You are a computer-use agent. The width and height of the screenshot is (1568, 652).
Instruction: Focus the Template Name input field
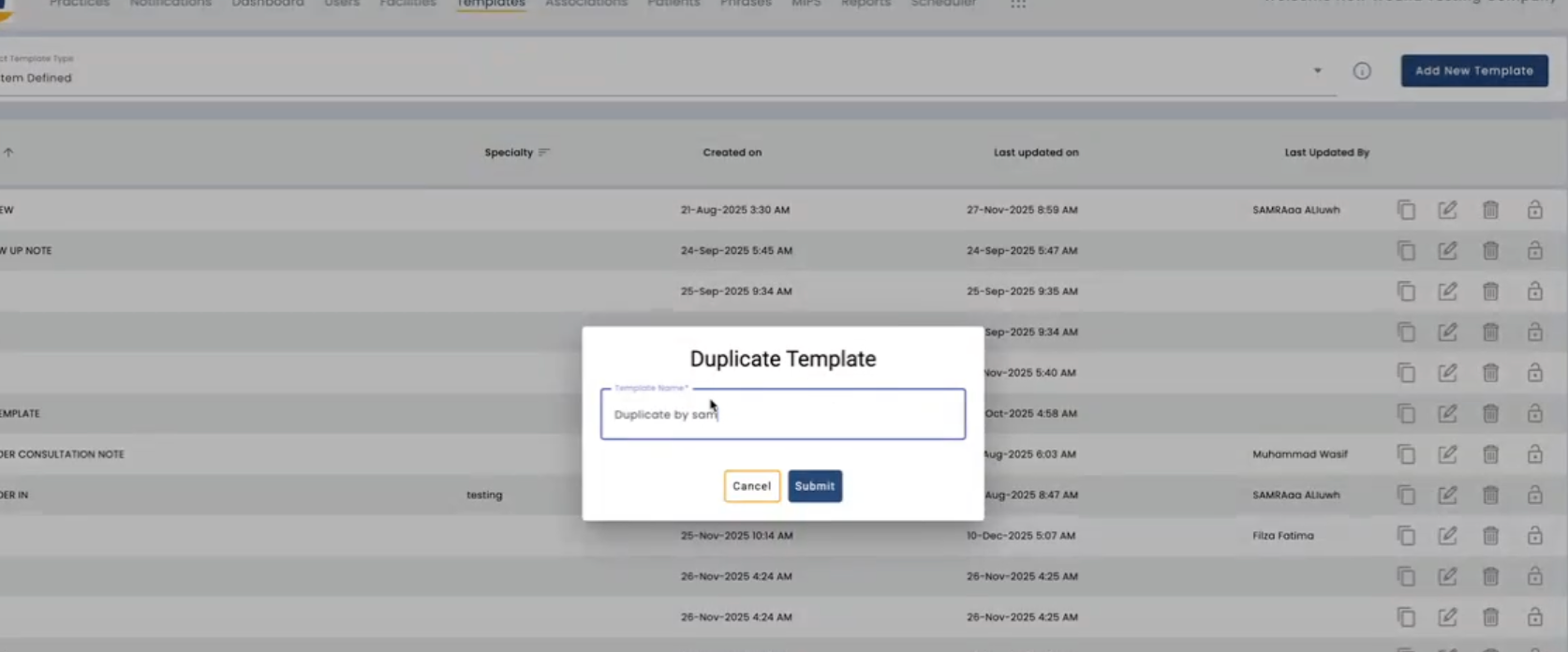[783, 414]
